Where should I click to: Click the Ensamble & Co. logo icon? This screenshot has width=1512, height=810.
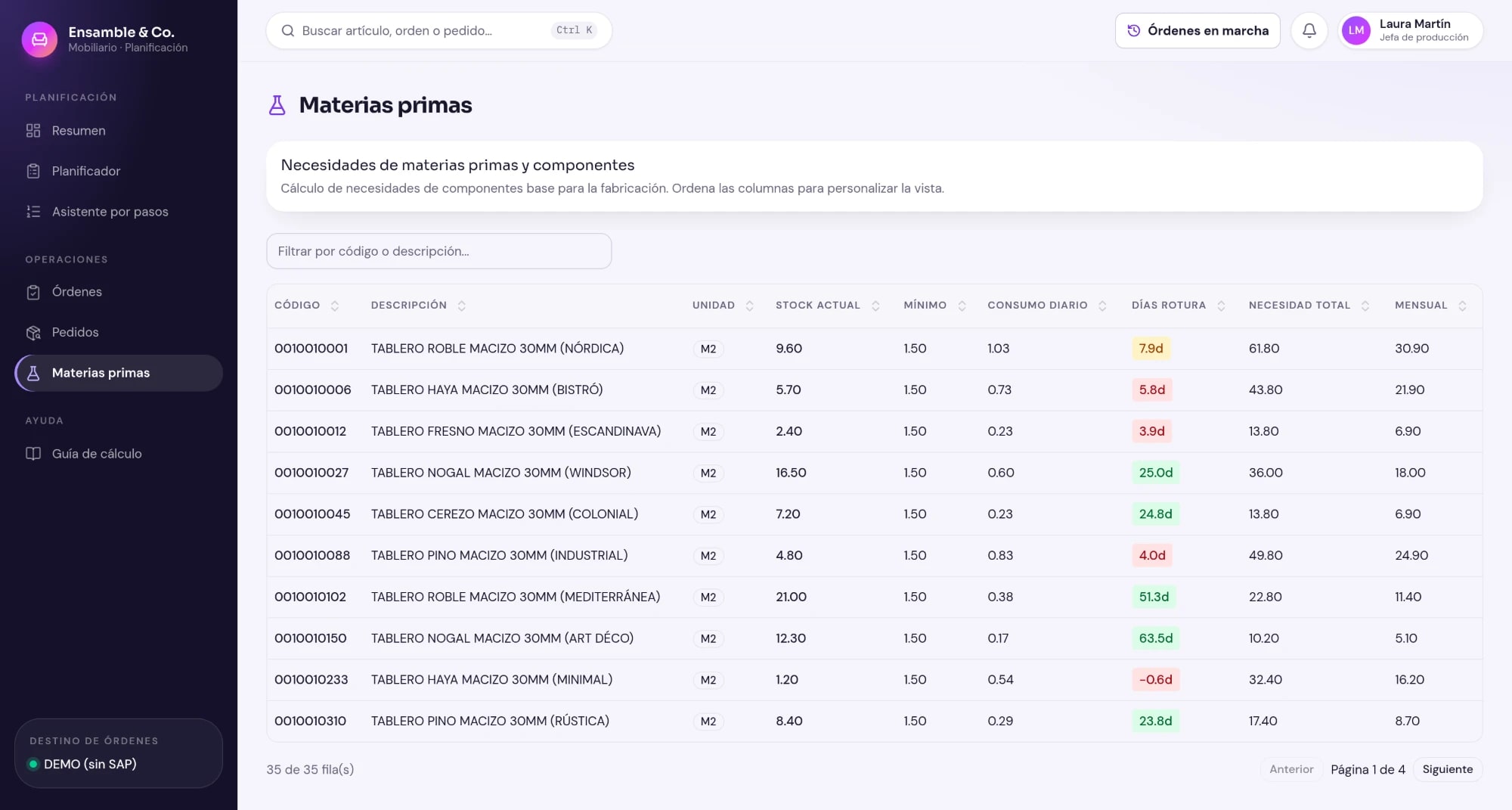pos(39,39)
